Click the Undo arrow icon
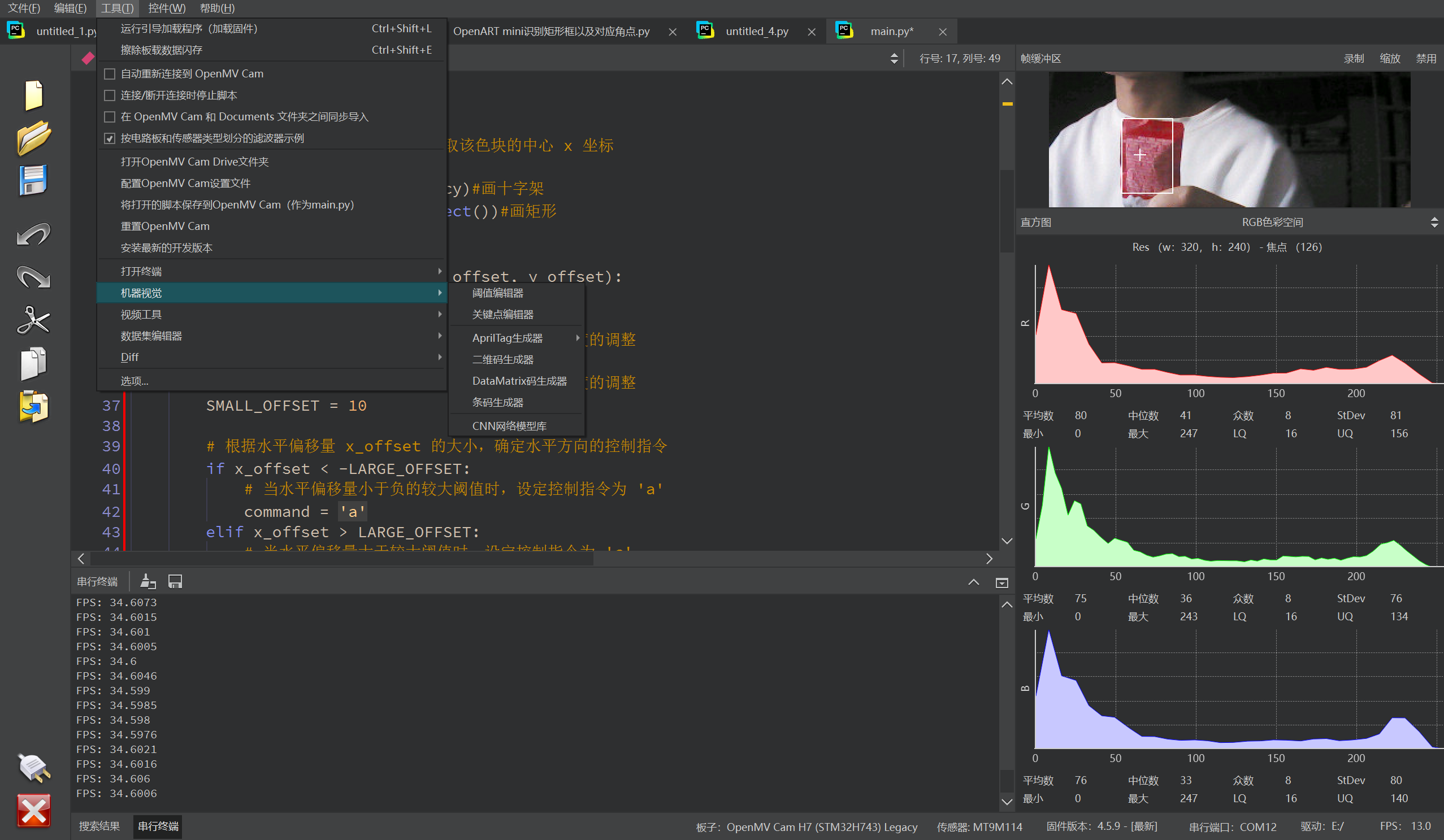The width and height of the screenshot is (1444, 840). (x=33, y=234)
